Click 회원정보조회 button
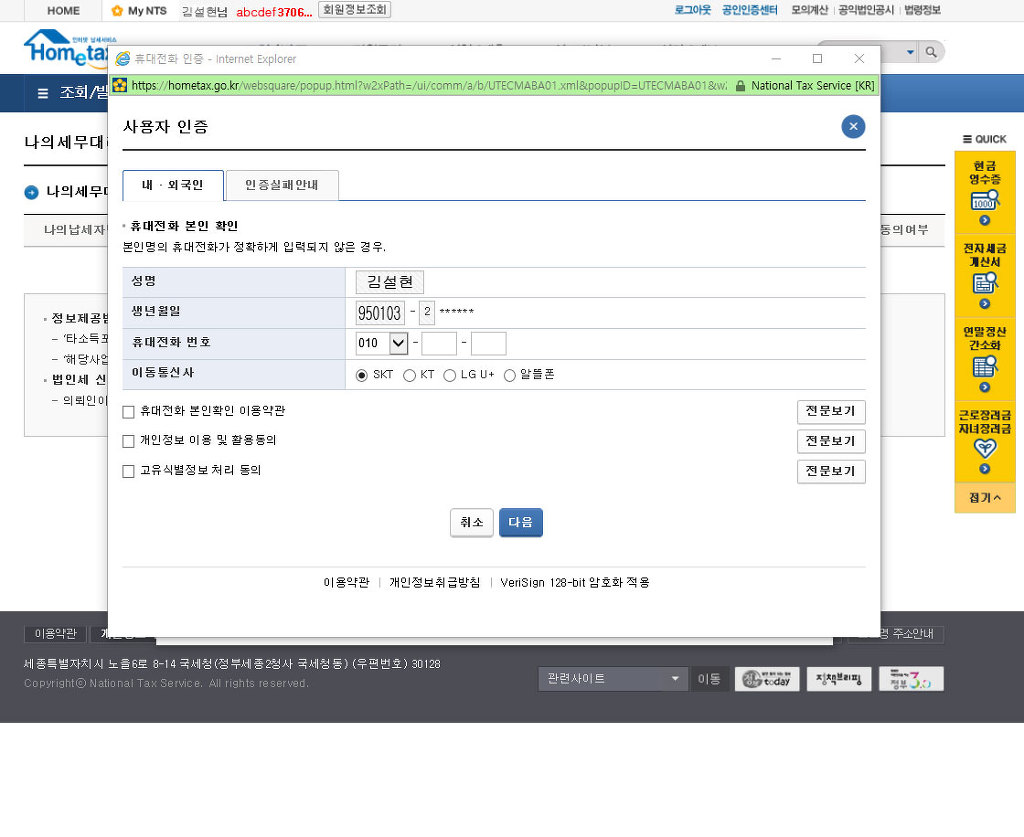Viewport: 1024px width, 837px height. 355,10
